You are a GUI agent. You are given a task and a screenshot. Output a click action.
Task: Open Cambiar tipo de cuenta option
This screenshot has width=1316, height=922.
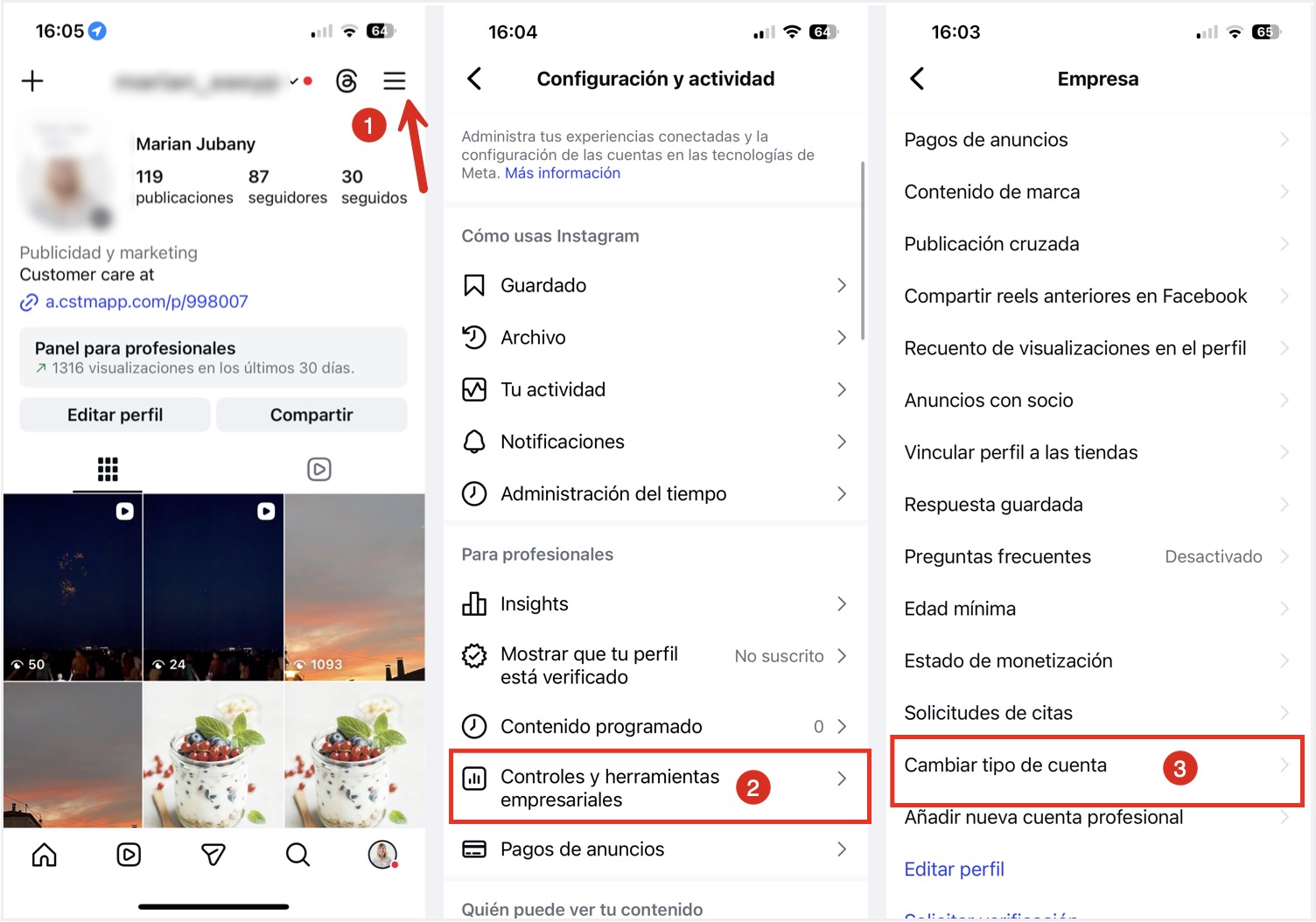[x=1097, y=770]
